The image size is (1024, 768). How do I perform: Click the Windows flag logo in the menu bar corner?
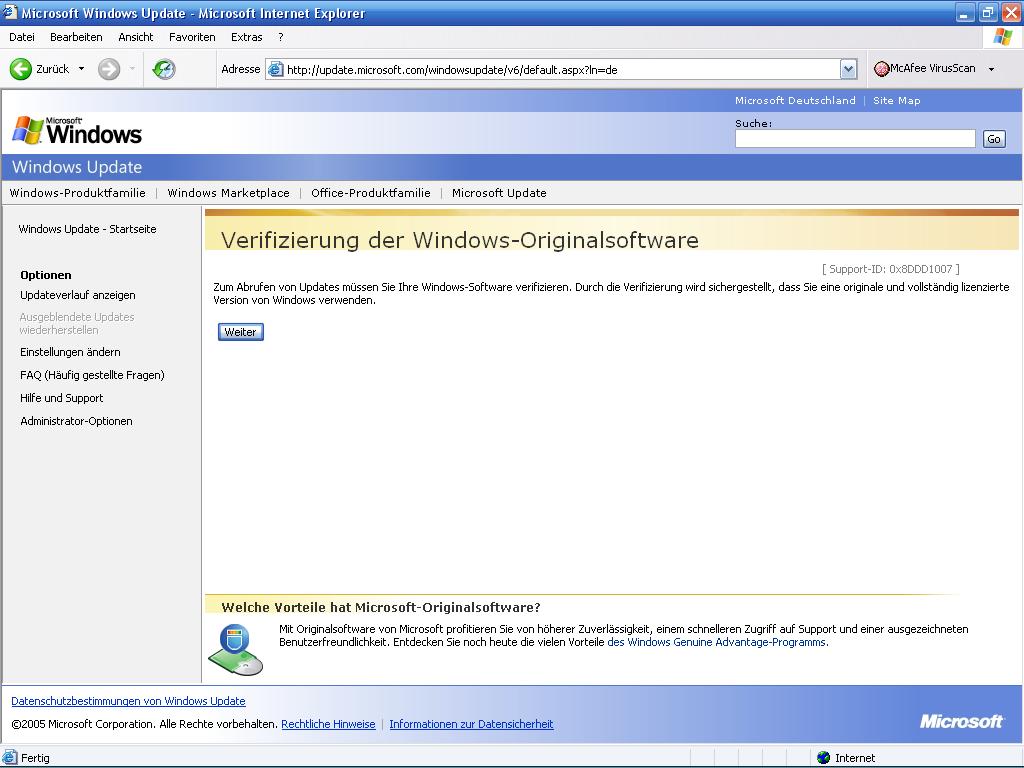[1002, 37]
